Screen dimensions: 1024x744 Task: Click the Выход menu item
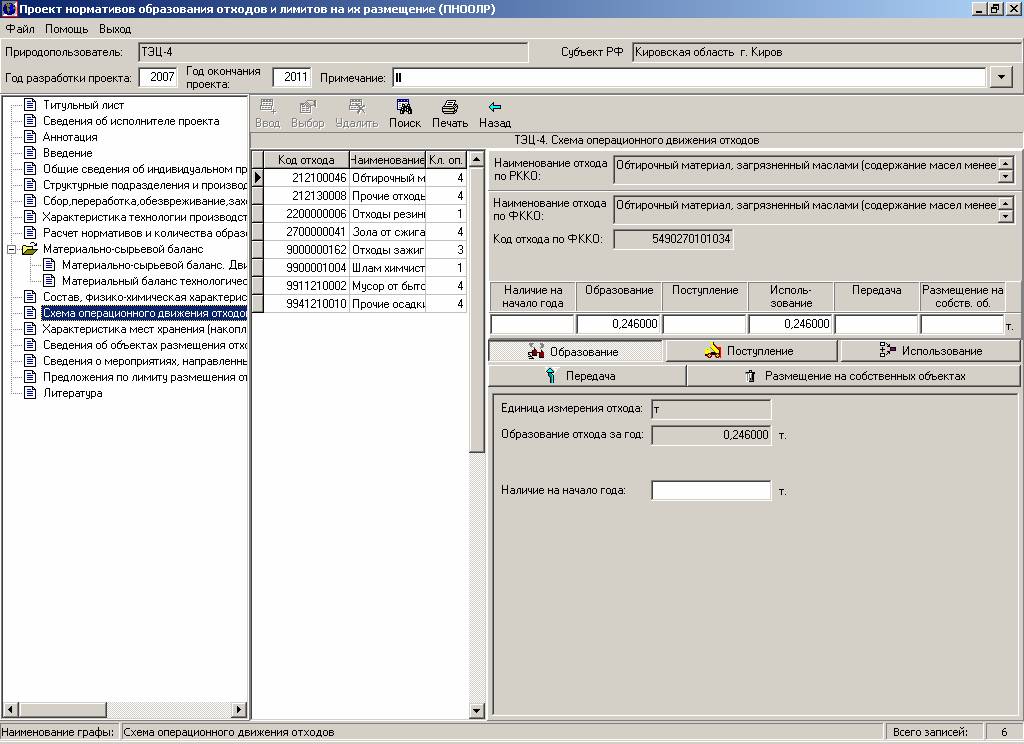point(115,29)
